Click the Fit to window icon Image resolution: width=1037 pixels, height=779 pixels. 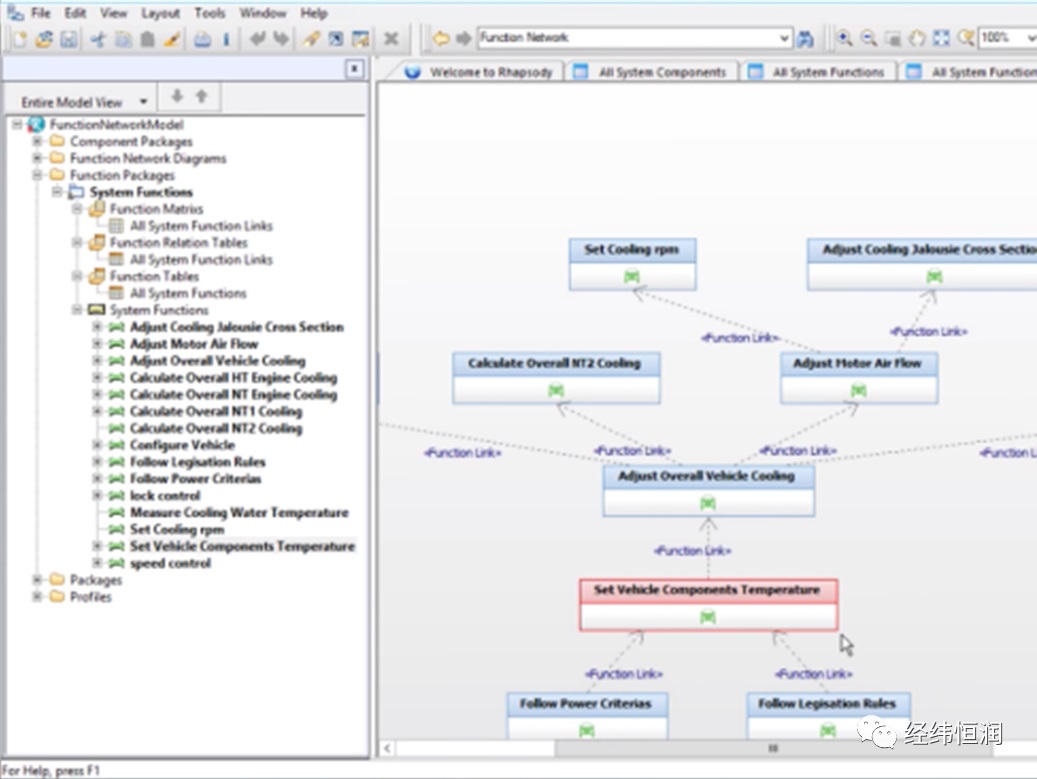coord(941,38)
